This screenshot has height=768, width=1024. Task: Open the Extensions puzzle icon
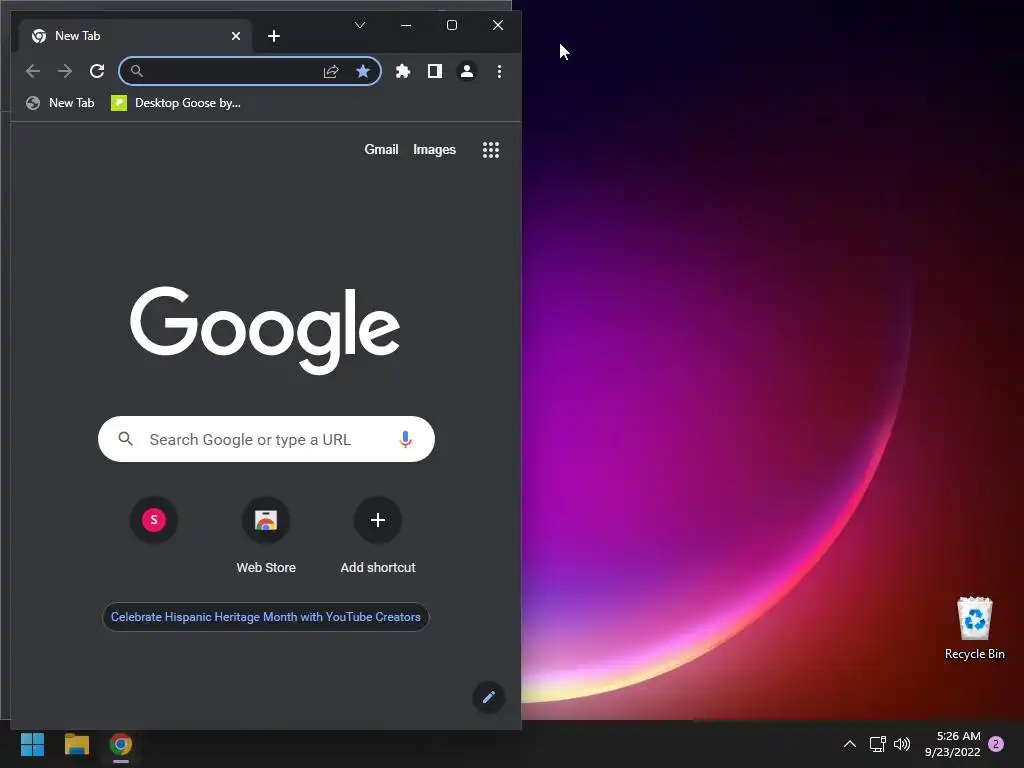click(403, 71)
